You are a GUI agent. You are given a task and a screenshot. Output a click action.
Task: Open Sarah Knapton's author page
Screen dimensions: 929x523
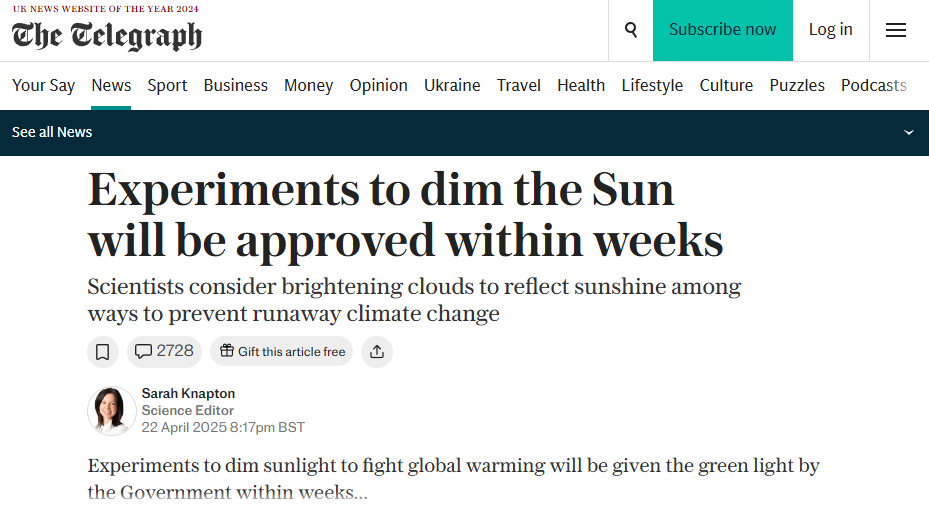click(x=188, y=393)
